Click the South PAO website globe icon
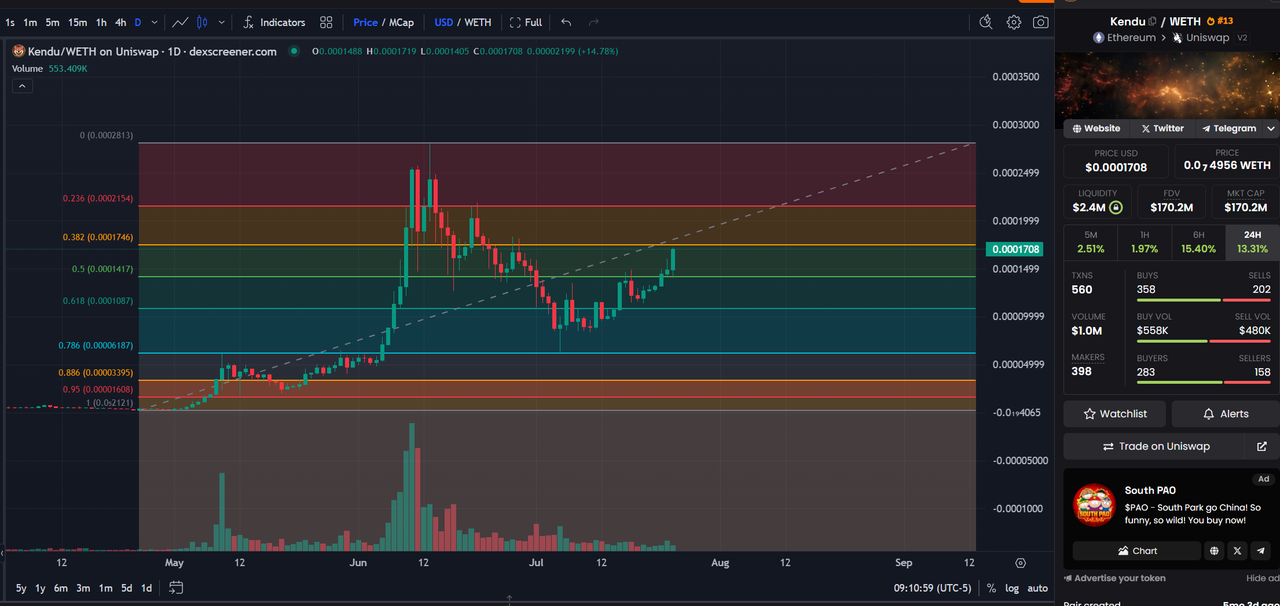Viewport: 1280px width, 606px height. pyautogui.click(x=1214, y=551)
